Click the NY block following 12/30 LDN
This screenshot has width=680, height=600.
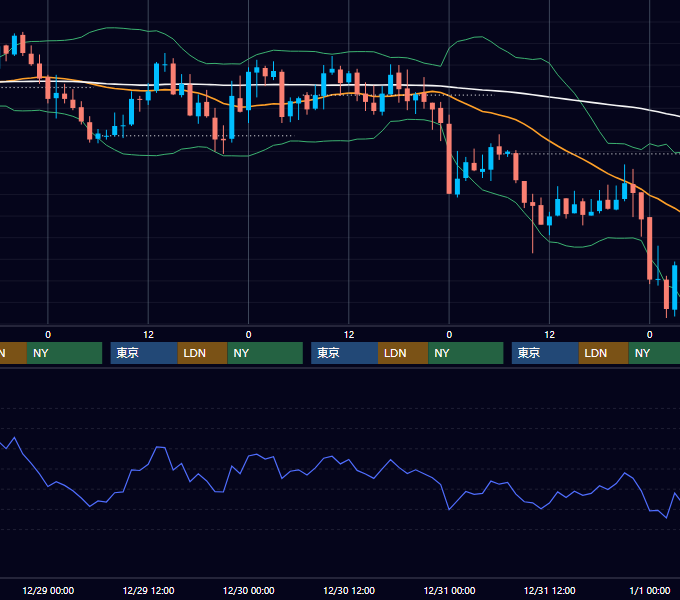[x=466, y=353]
